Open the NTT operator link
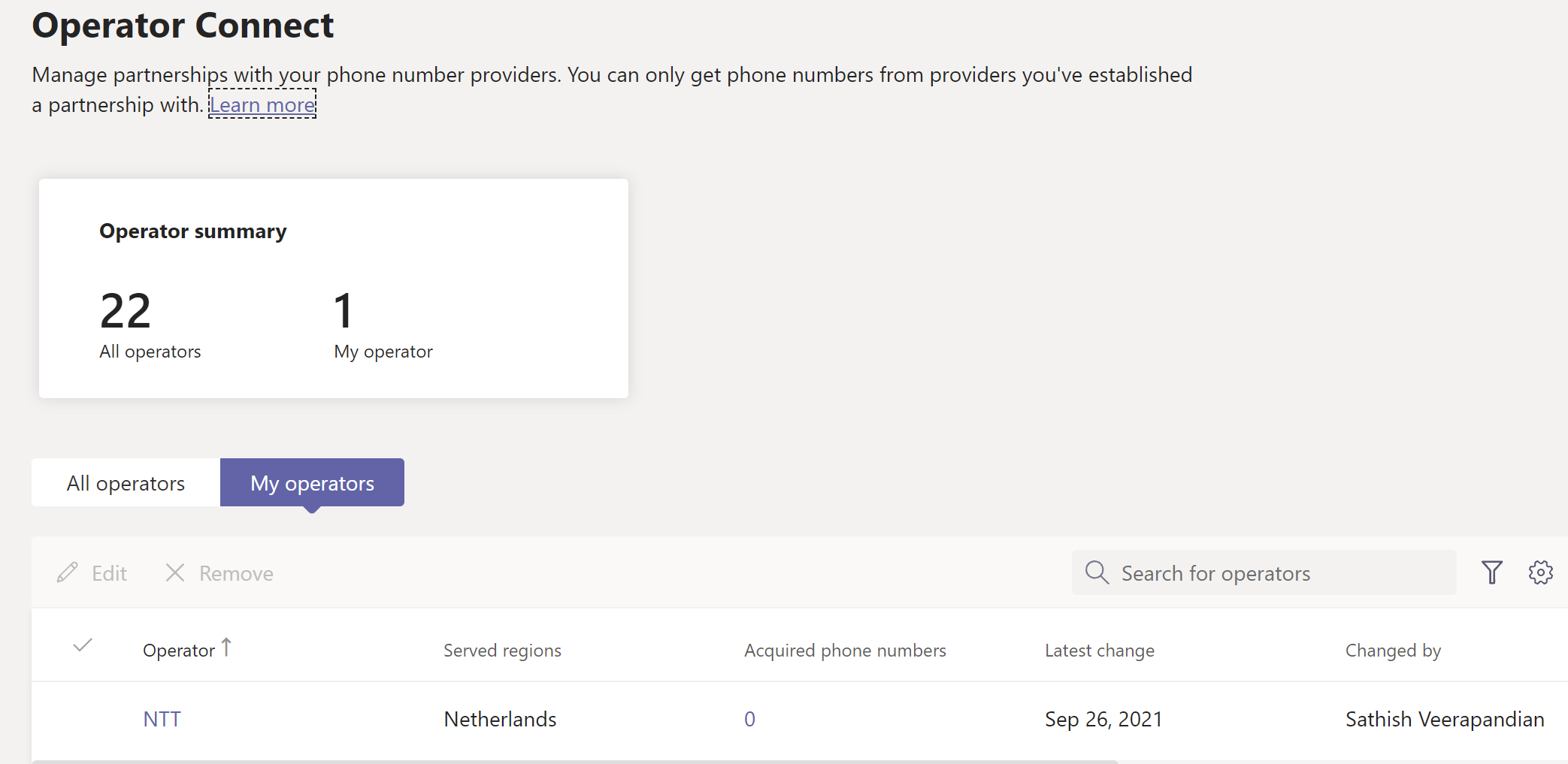This screenshot has width=1568, height=764. 162,719
